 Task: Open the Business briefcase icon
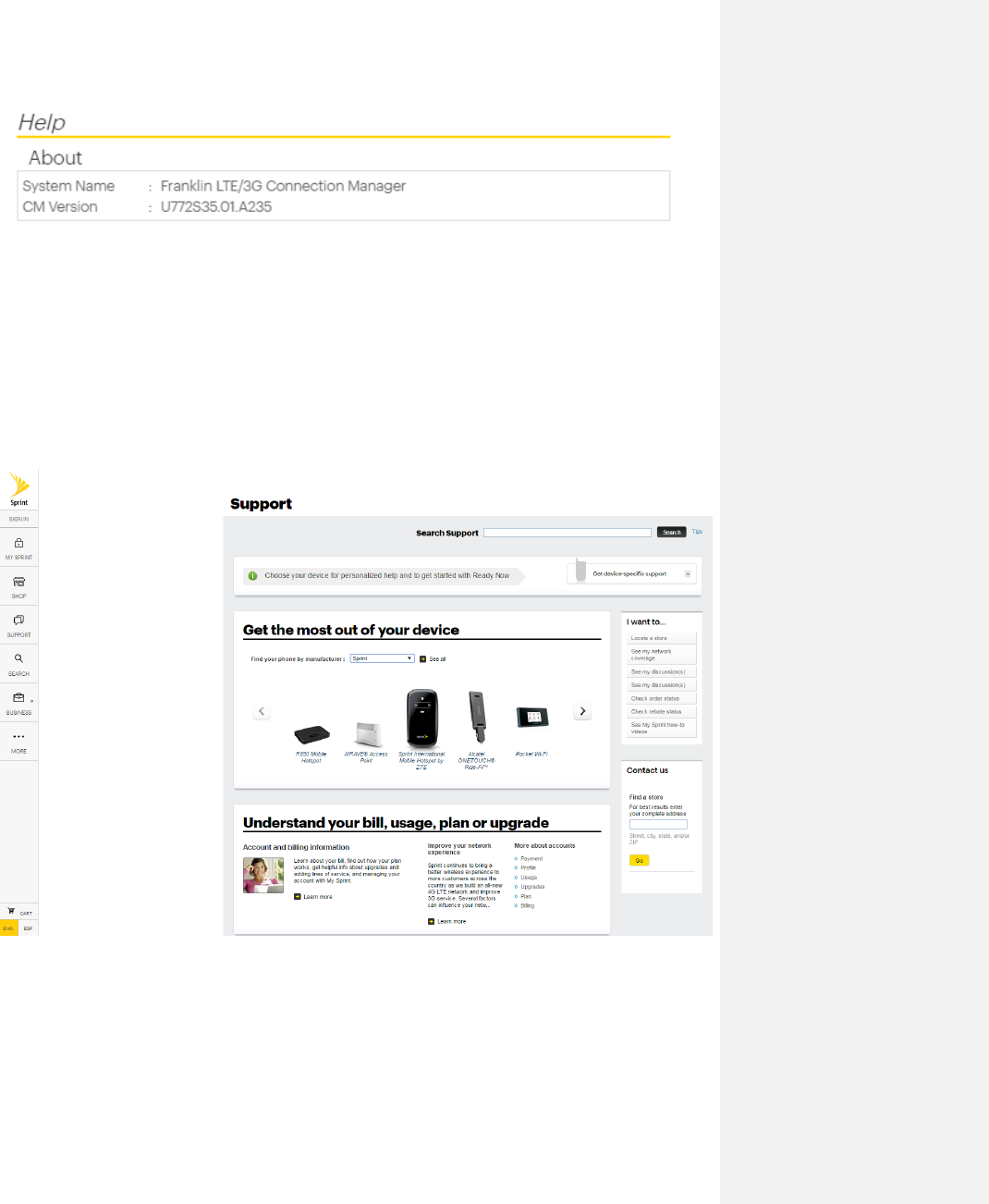(18, 697)
